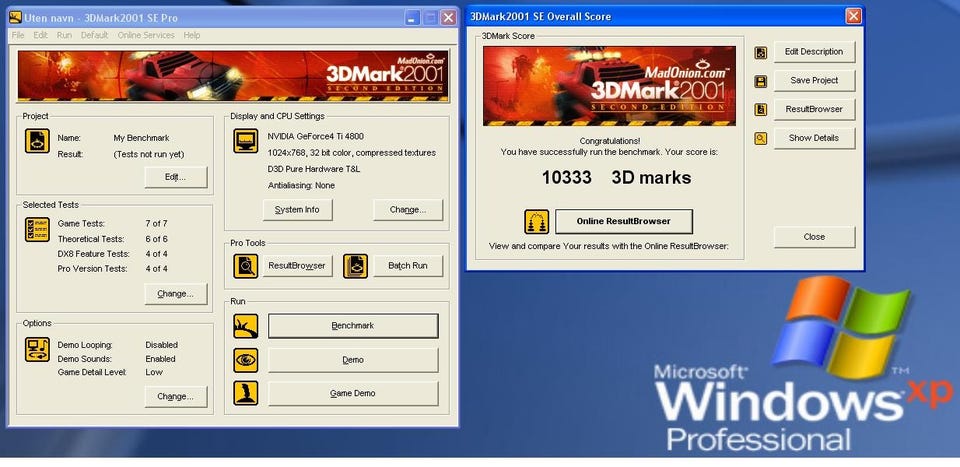Start the Game Demo

pyautogui.click(x=353, y=394)
